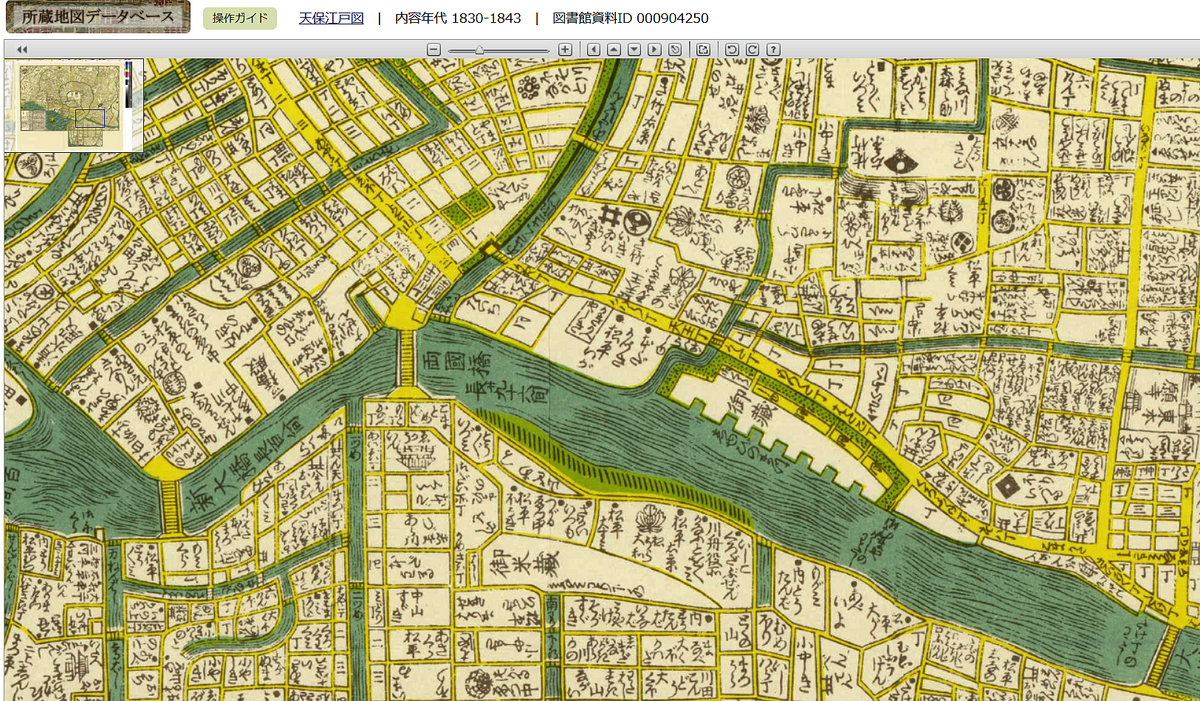The image size is (1200, 701).
Task: Pan the map up with arrow button
Action: coord(614,49)
